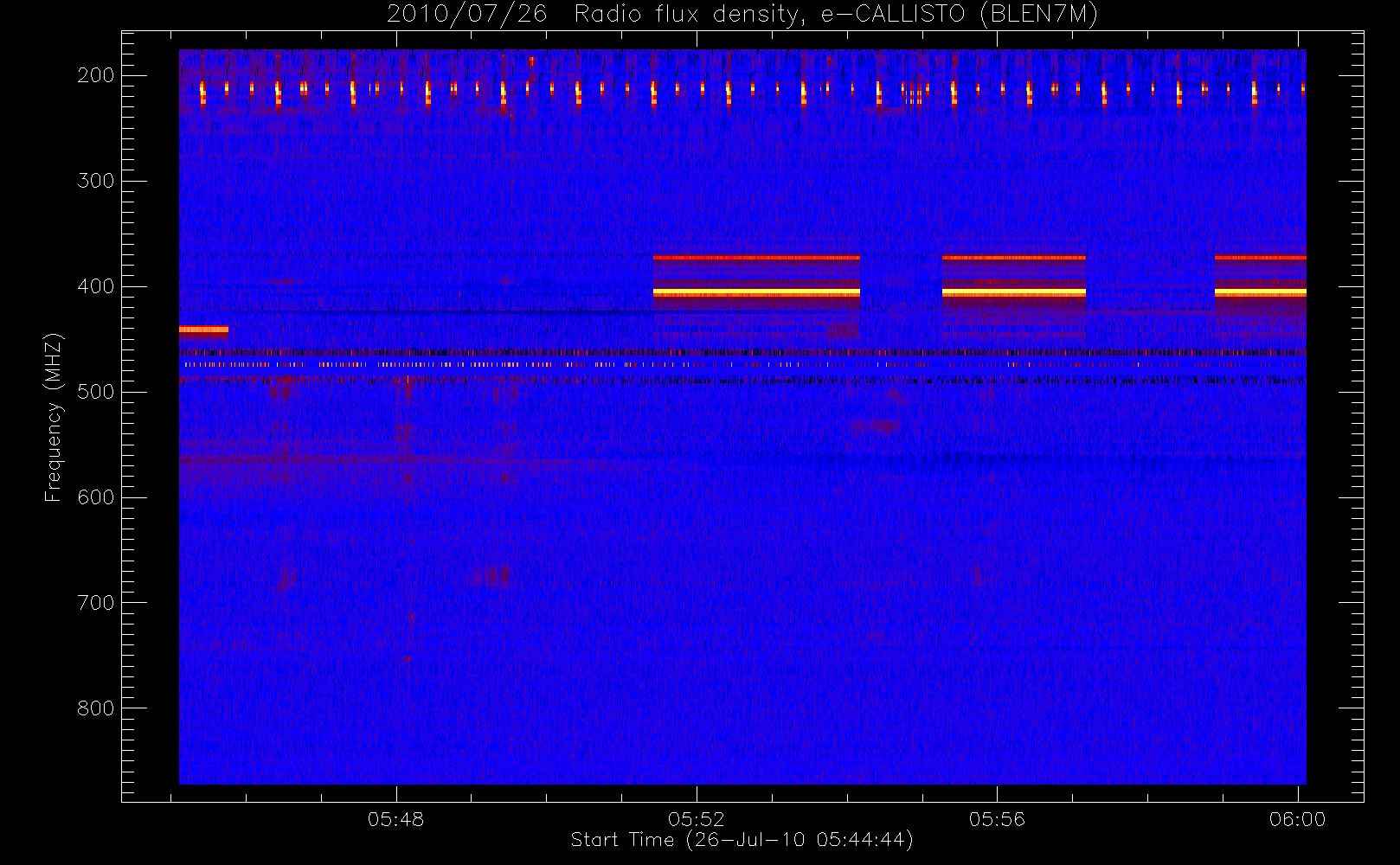
Task: Click the 05:56 time tick label
Action: [997, 819]
